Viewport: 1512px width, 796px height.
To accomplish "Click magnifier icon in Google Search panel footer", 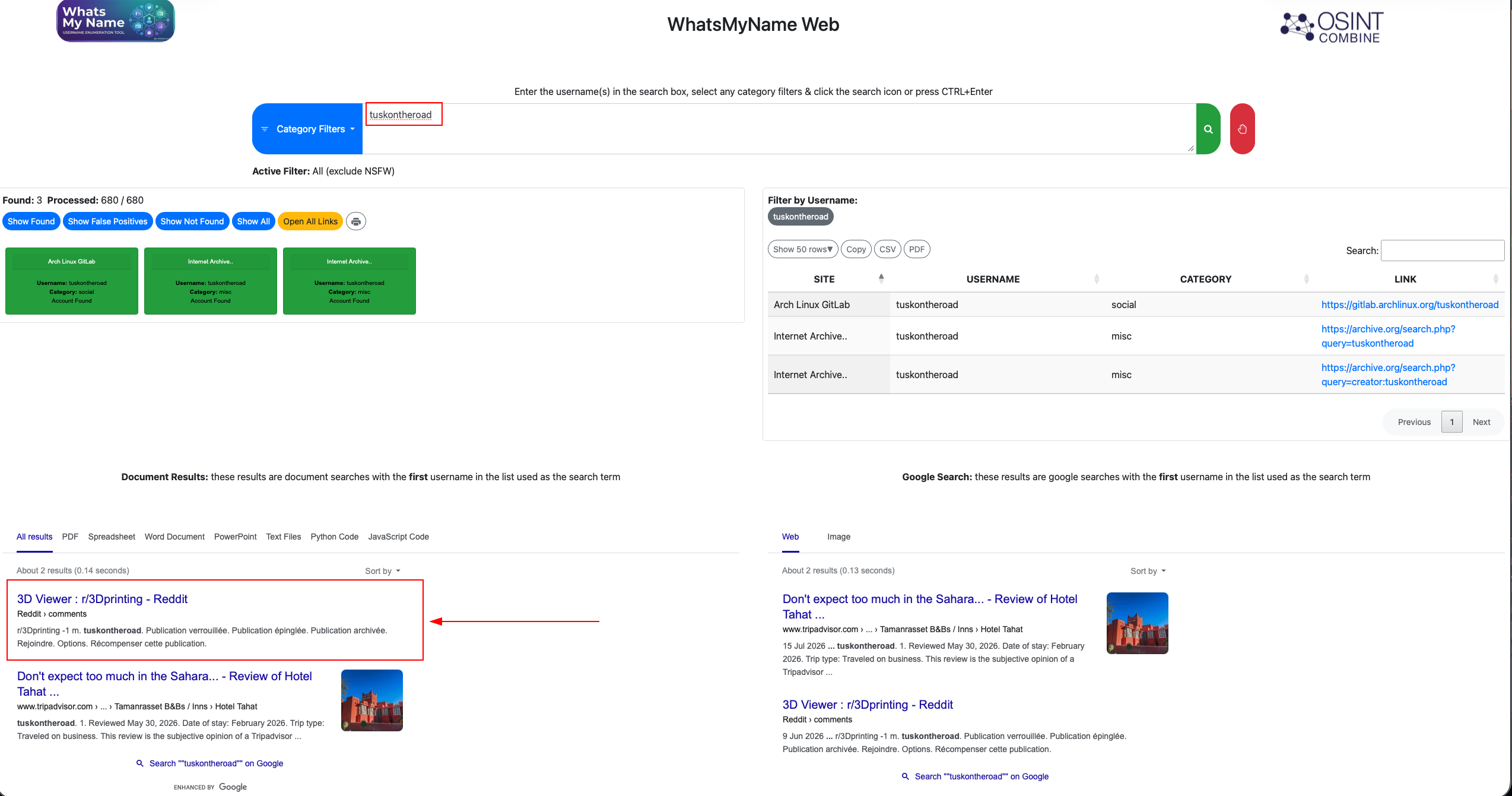I will click(906, 776).
